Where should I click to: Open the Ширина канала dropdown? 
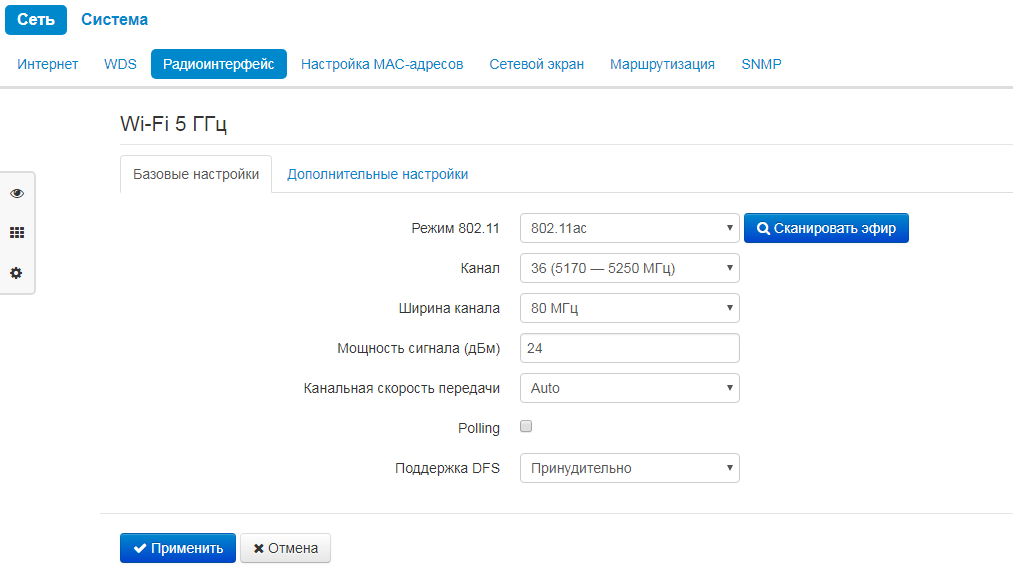coord(629,308)
